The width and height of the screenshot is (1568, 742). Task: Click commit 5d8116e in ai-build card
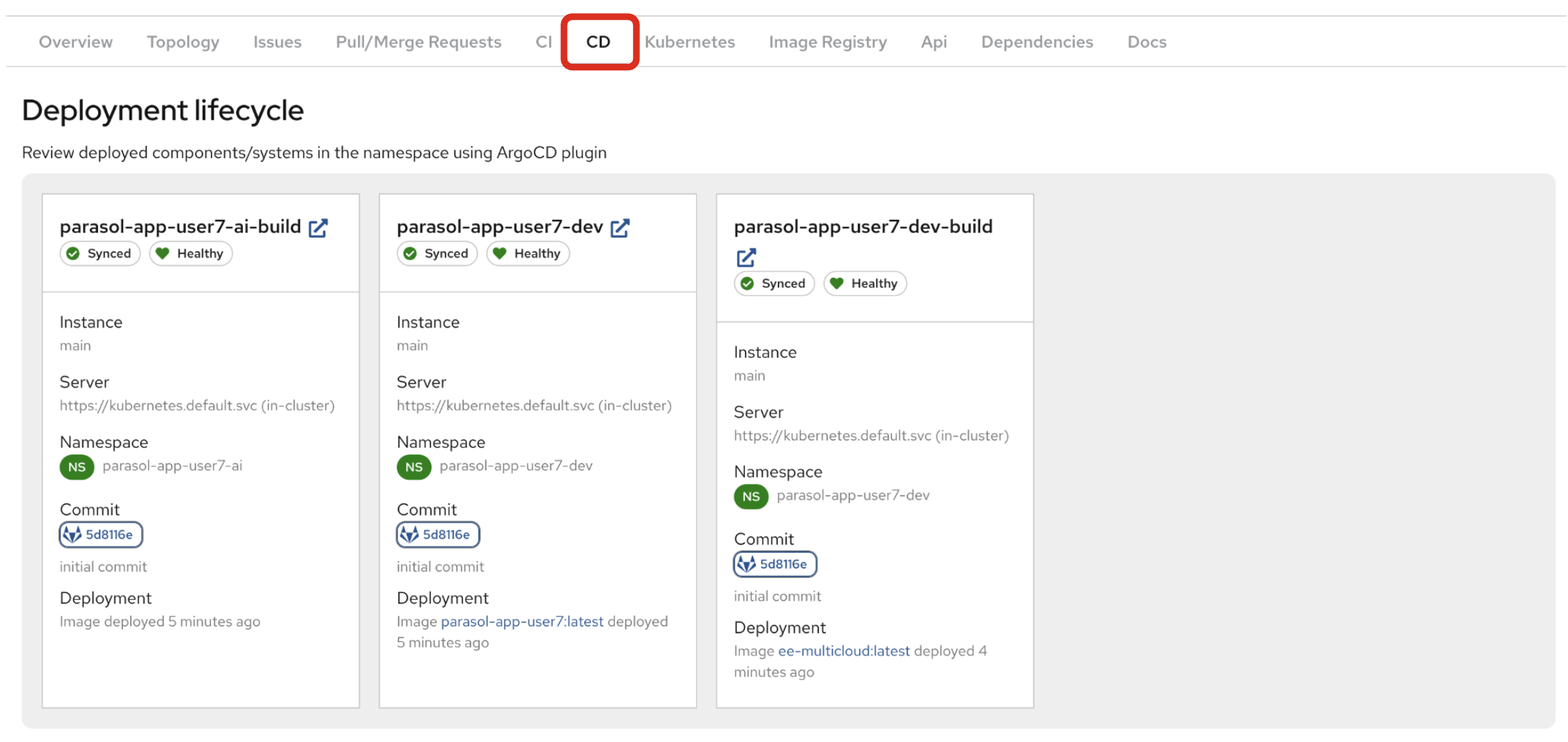(x=101, y=535)
